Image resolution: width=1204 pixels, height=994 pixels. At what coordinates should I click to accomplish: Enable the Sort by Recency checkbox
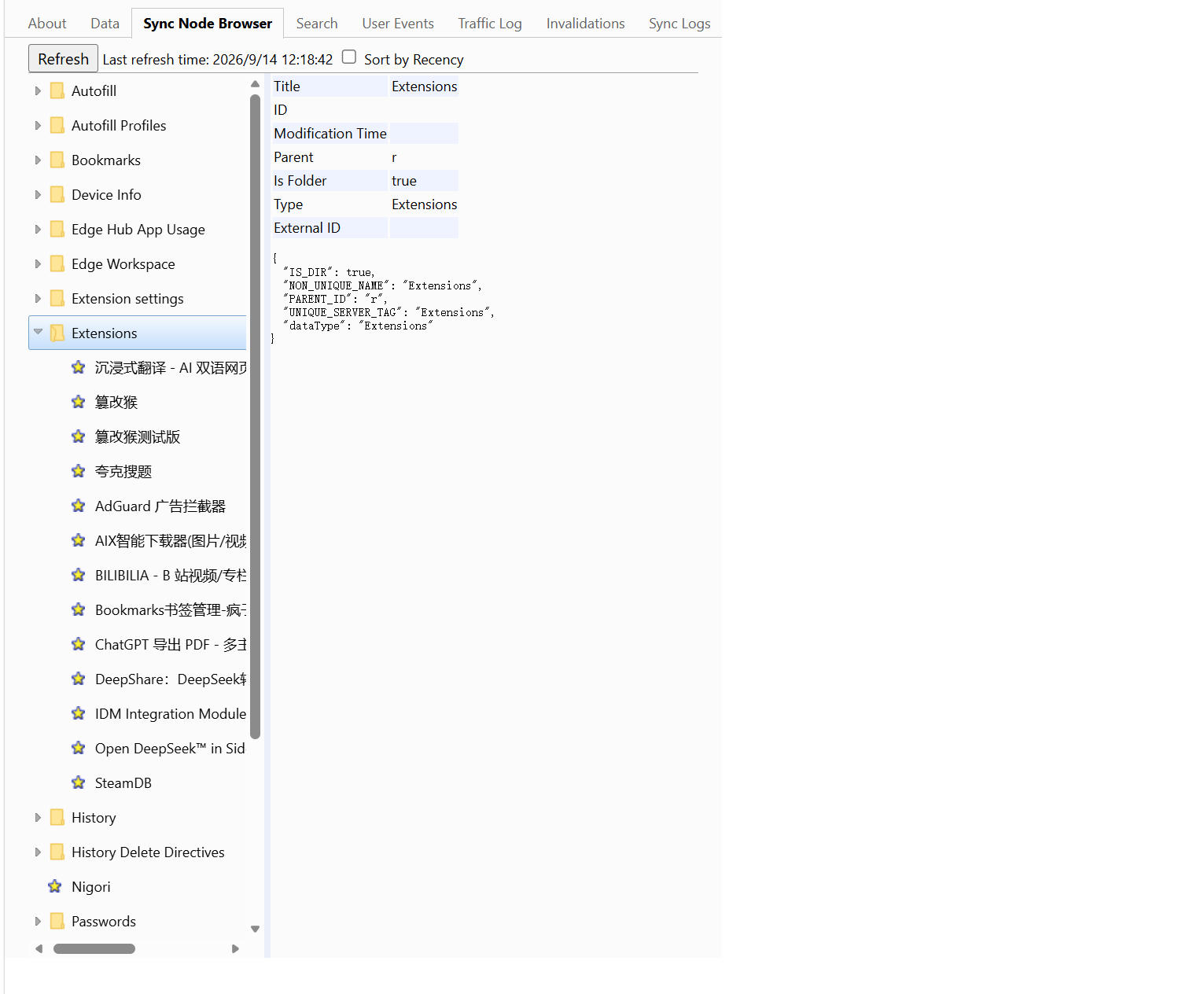(349, 57)
